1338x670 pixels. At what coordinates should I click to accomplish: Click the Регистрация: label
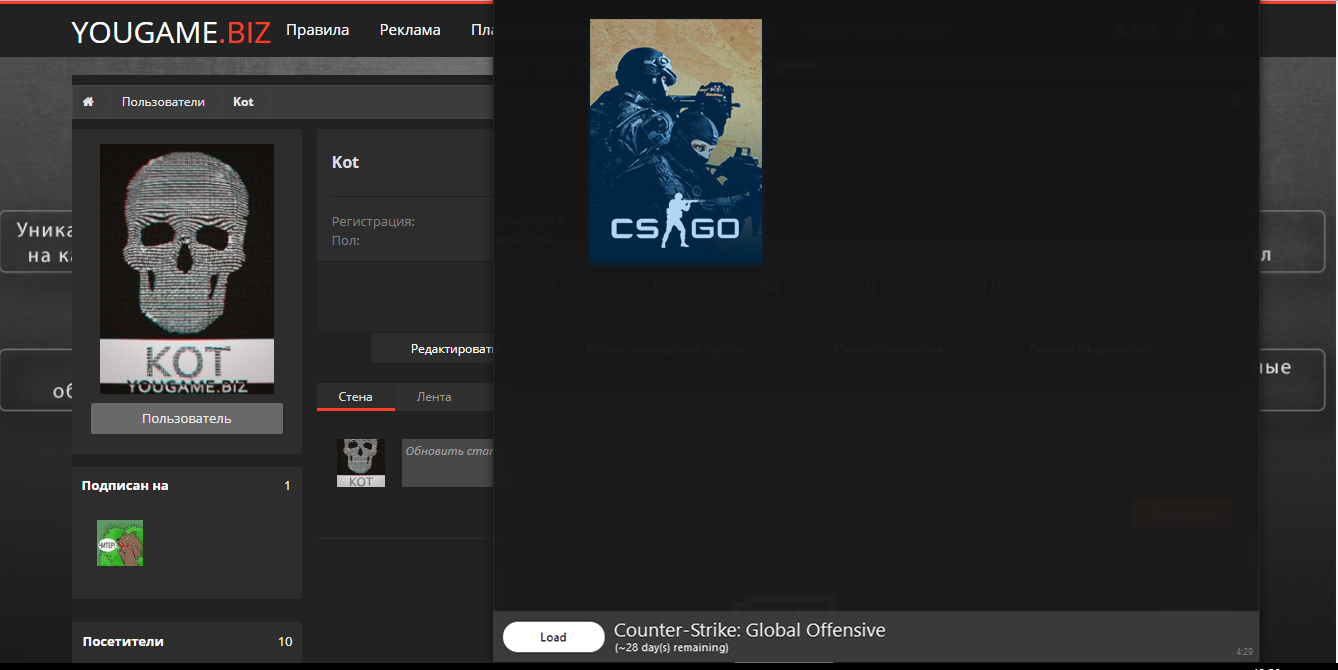tap(373, 222)
